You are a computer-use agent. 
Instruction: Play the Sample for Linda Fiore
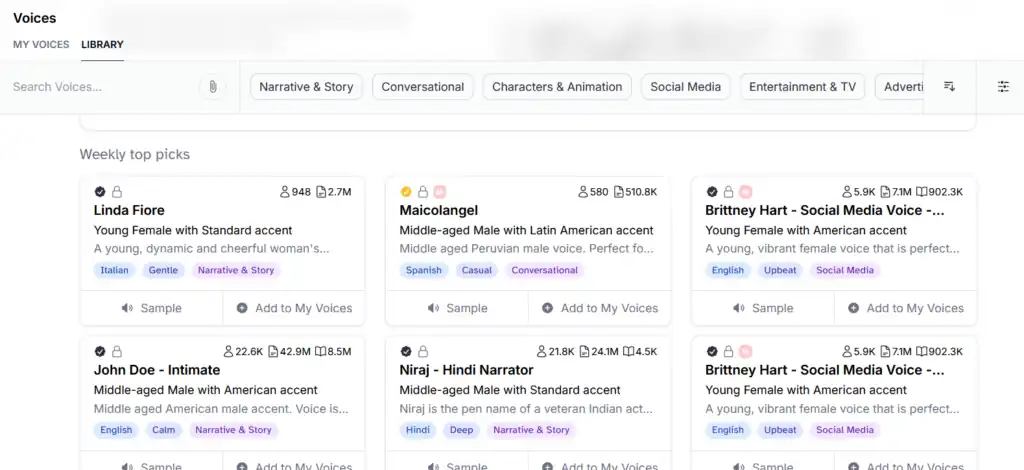coord(152,308)
